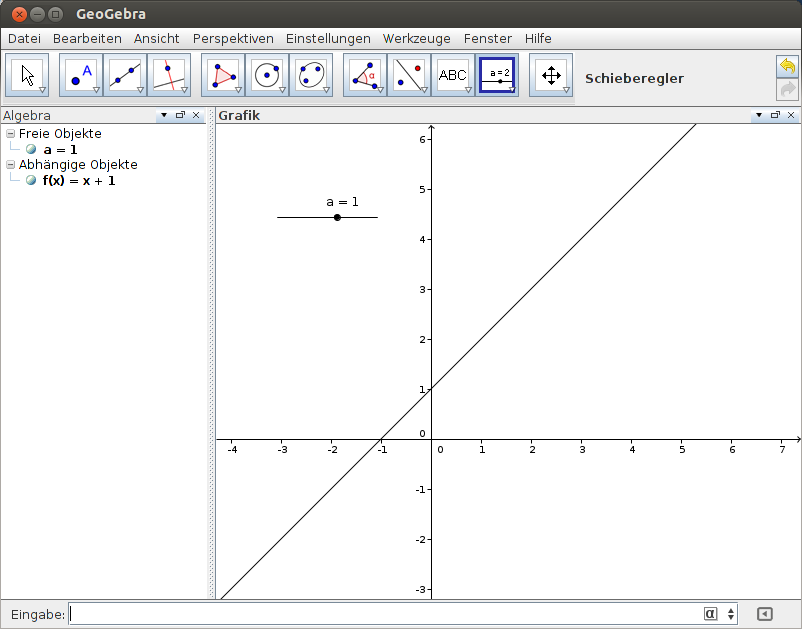Open the Perspektiven menu
802x629 pixels.
tap(233, 38)
